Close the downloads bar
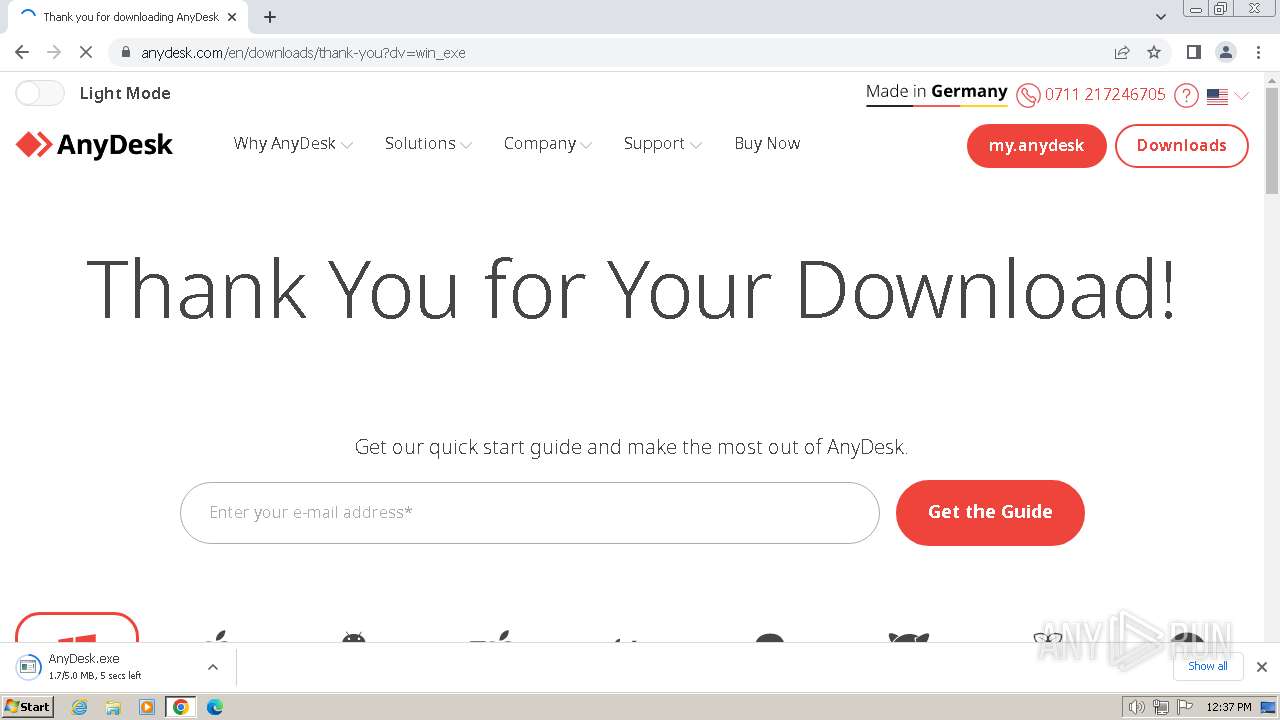 coord(1262,667)
